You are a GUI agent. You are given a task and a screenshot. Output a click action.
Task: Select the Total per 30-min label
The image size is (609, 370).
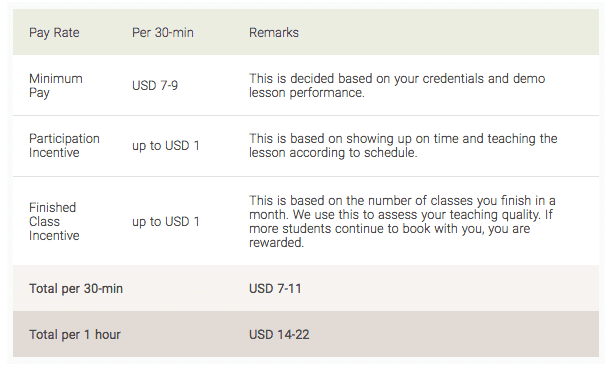click(x=76, y=288)
